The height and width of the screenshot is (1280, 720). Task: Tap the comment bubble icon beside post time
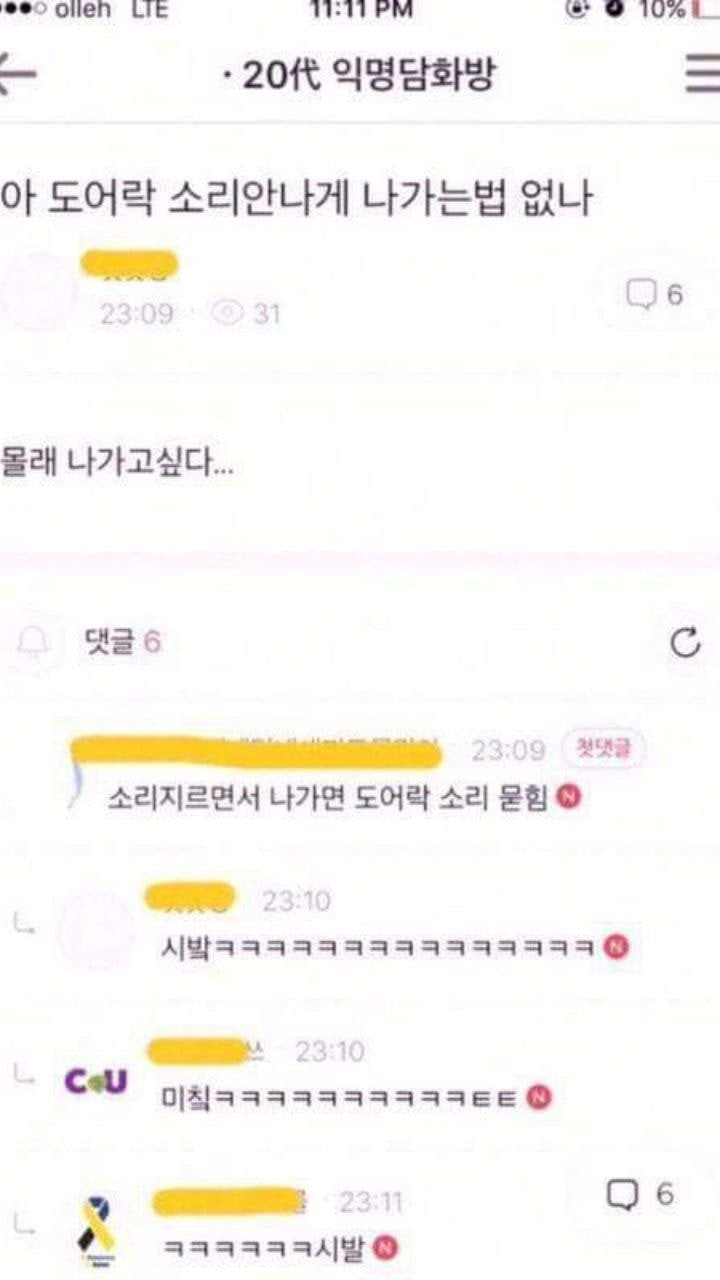click(640, 294)
